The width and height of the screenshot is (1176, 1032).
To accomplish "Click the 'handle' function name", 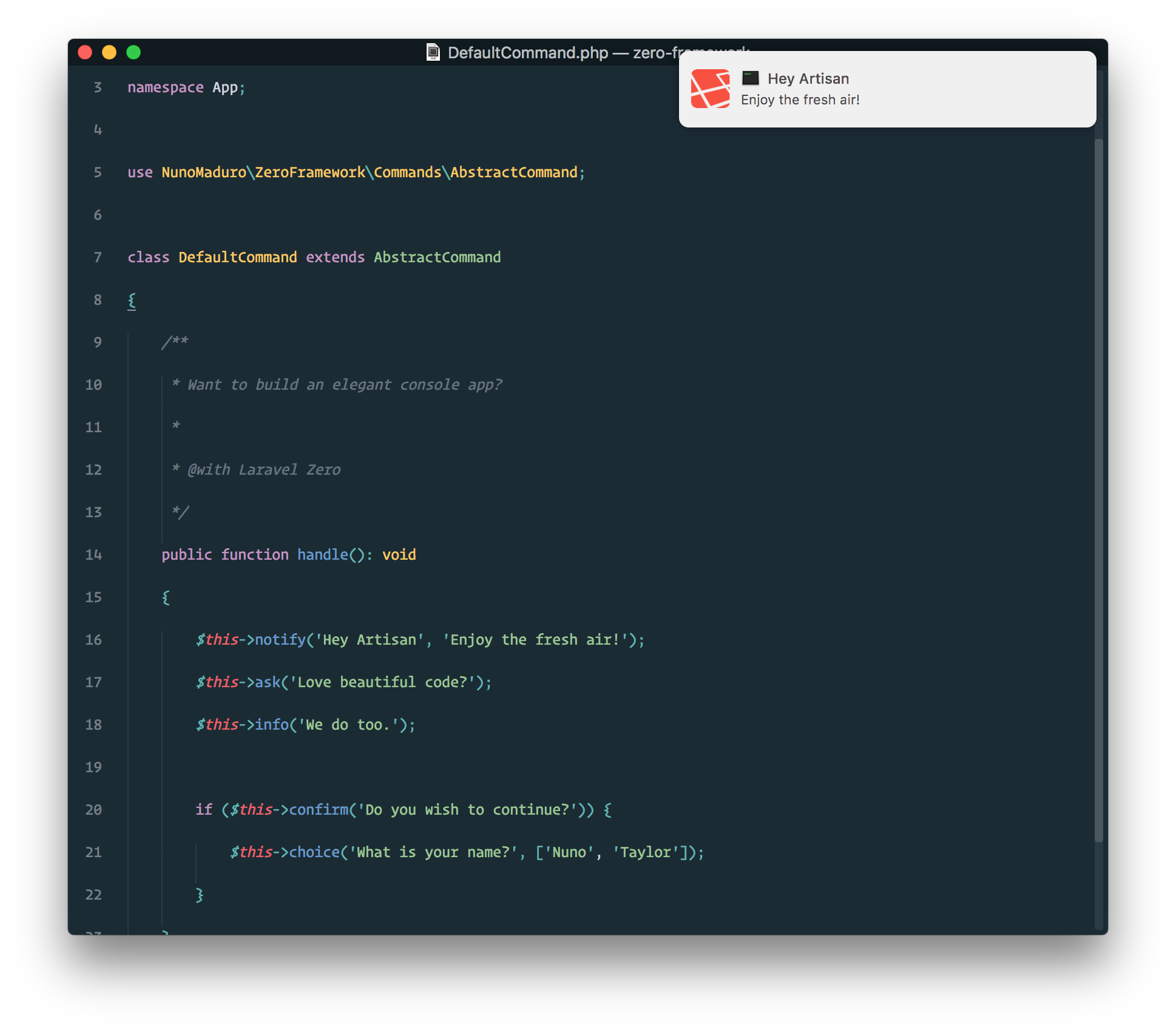I will (322, 555).
